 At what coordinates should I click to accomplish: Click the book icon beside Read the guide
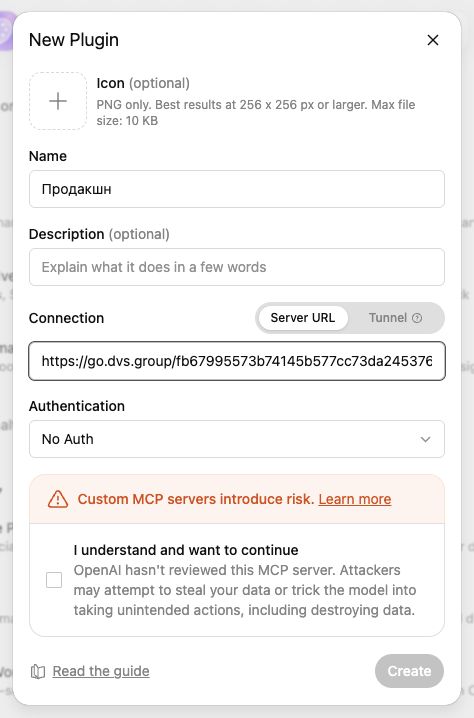38,671
